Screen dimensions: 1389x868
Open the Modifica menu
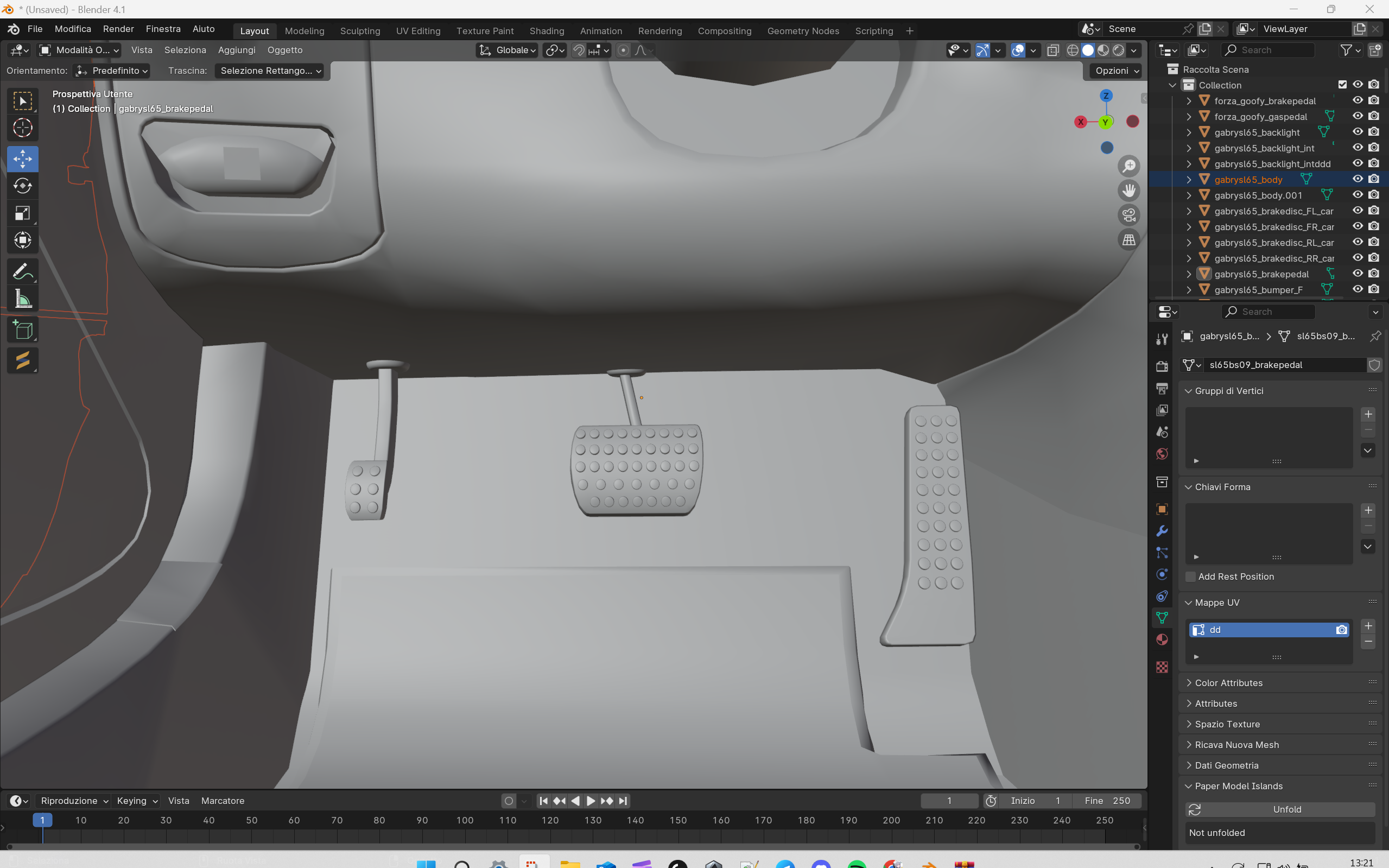point(72,29)
